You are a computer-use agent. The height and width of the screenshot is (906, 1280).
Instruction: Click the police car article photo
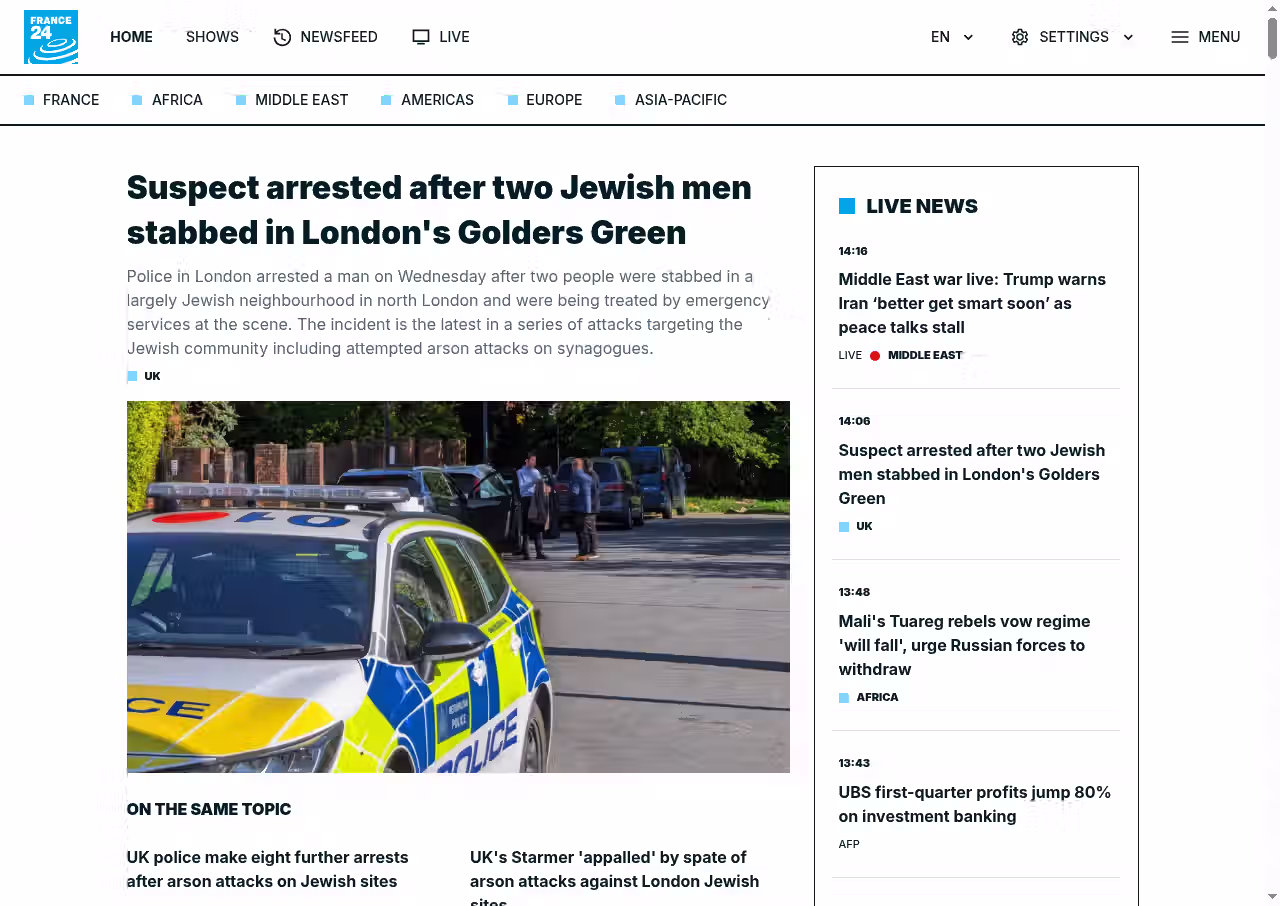(458, 587)
